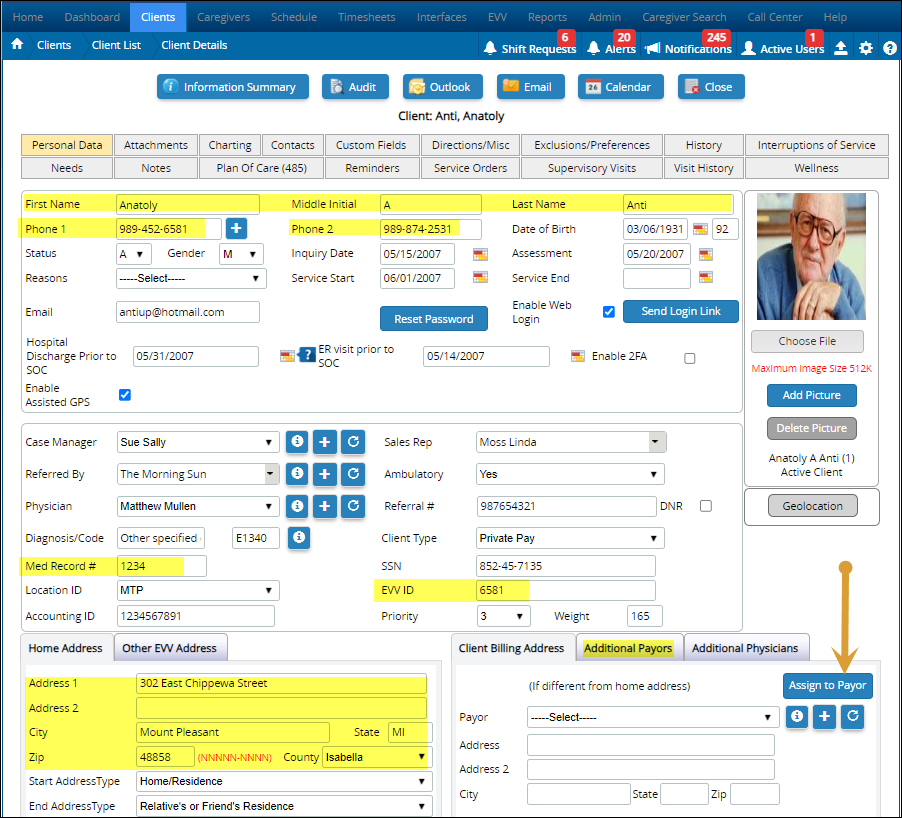The width and height of the screenshot is (902, 818).
Task: Open calendar picker for Service End
Action: tap(706, 278)
